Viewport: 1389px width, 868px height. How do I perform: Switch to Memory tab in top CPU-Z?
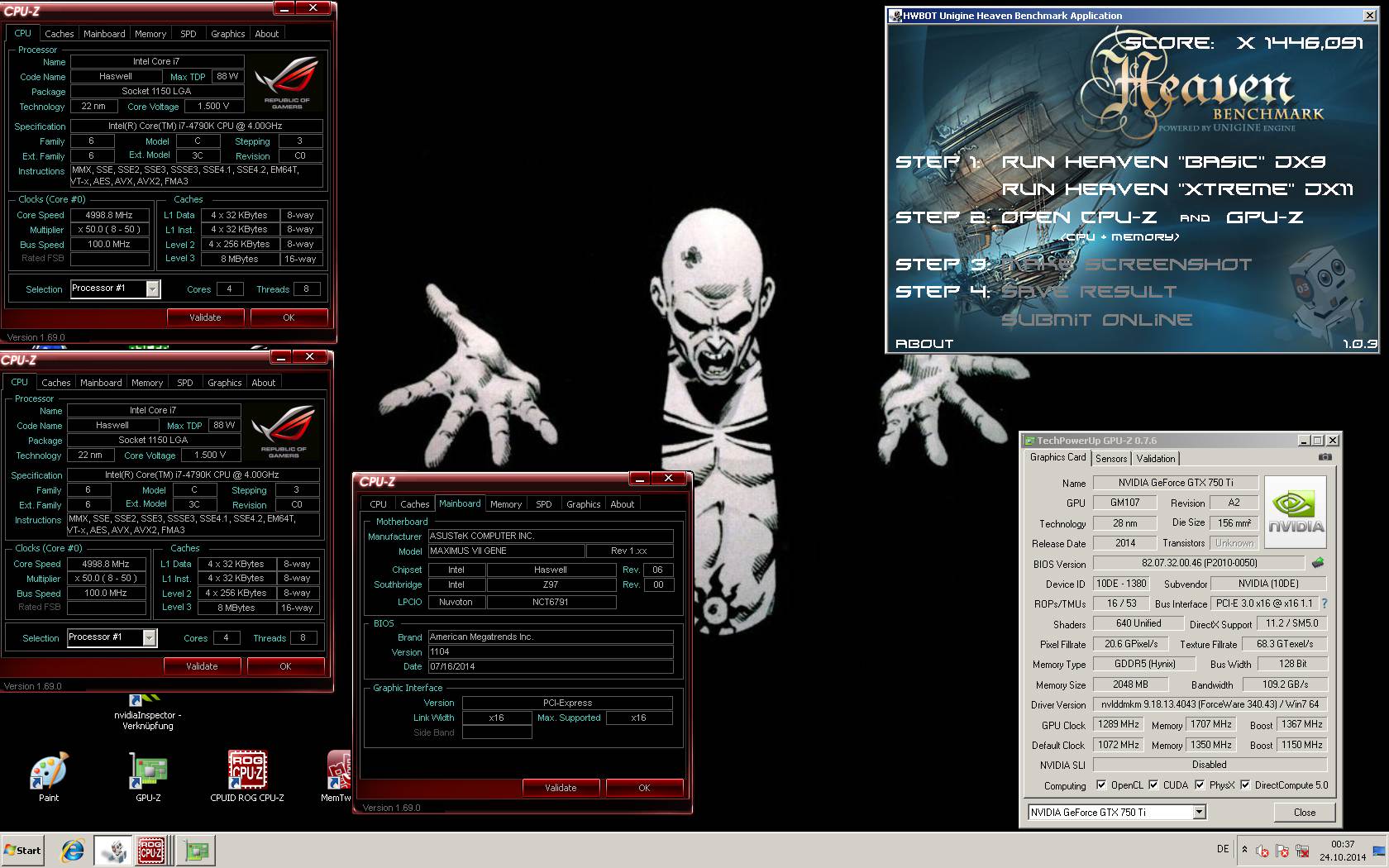tap(150, 34)
